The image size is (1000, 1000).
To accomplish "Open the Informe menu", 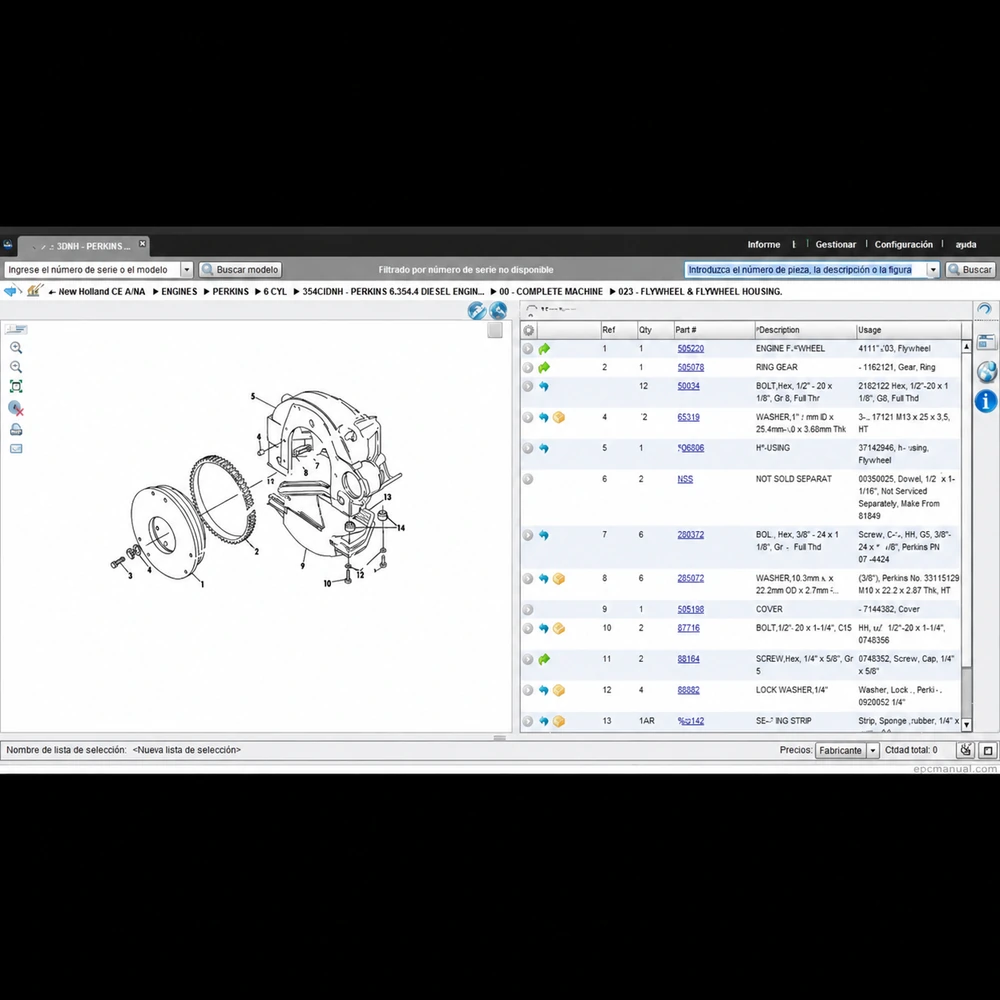I will pos(763,244).
